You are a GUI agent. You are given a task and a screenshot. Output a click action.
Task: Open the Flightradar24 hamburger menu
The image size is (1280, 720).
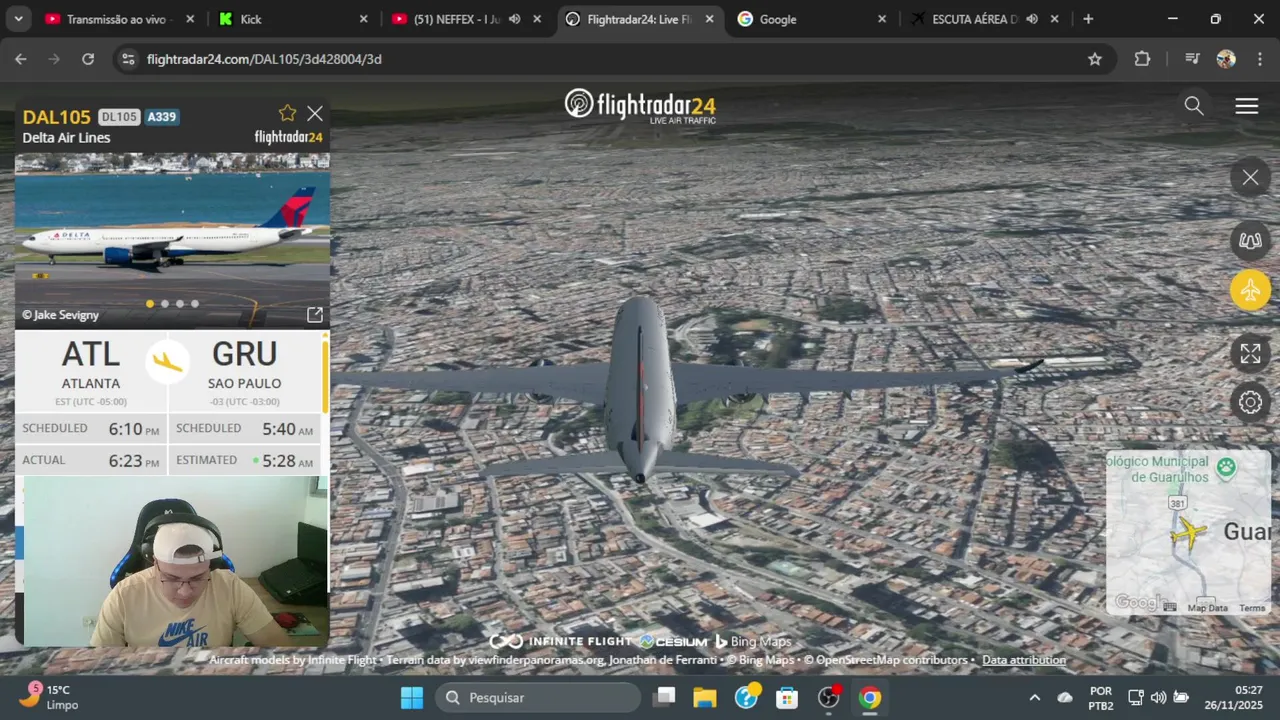pos(1246,106)
